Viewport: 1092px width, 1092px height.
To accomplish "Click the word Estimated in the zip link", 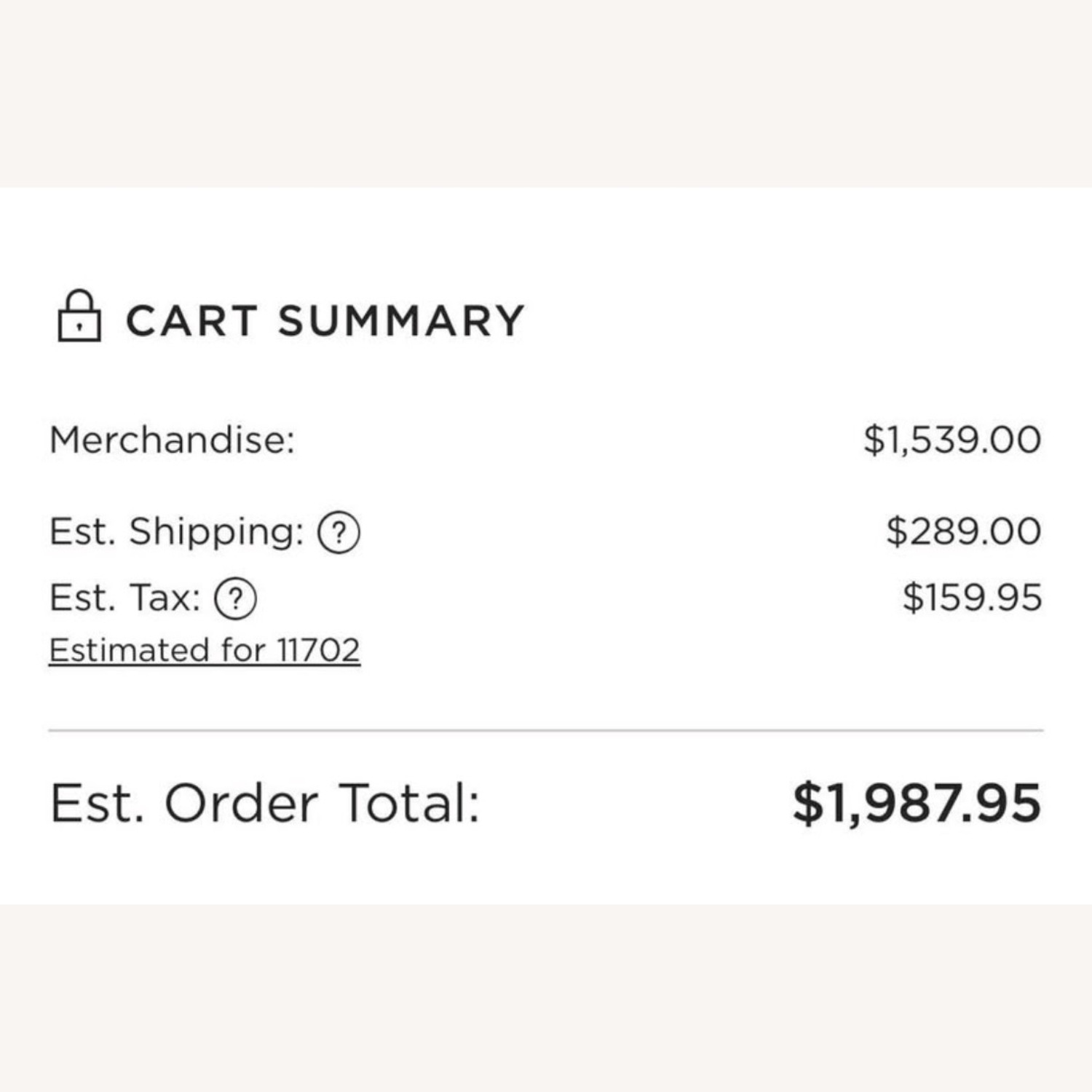I will 130,650.
